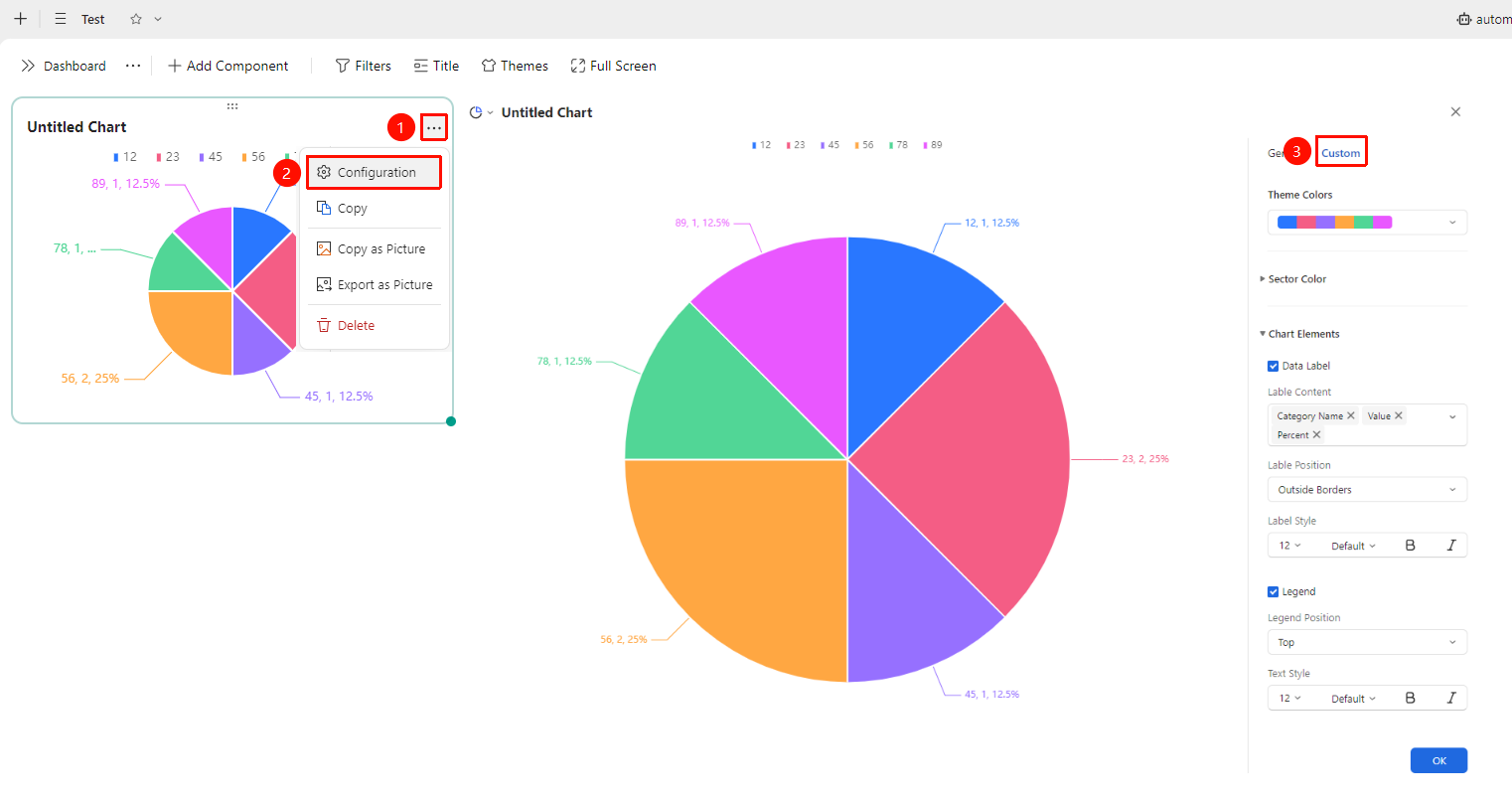Click the plus icon in the top bar

[20, 19]
